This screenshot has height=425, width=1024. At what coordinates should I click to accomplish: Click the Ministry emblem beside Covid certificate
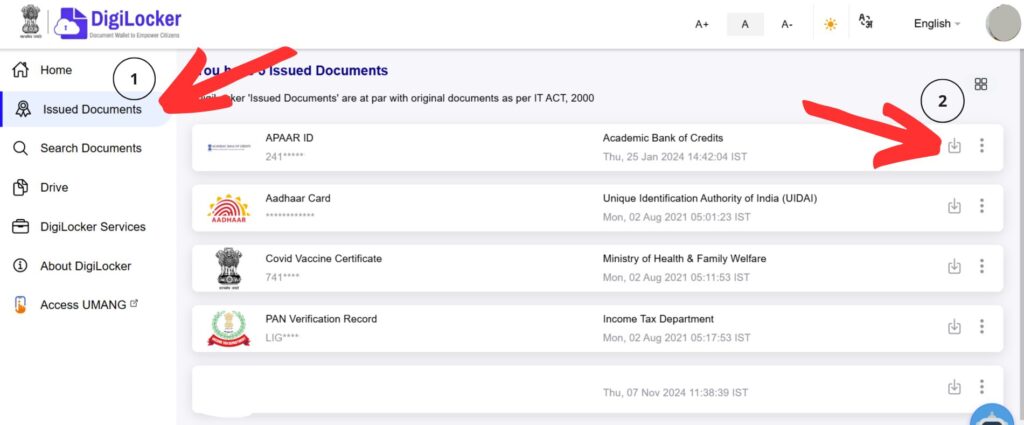tap(229, 268)
